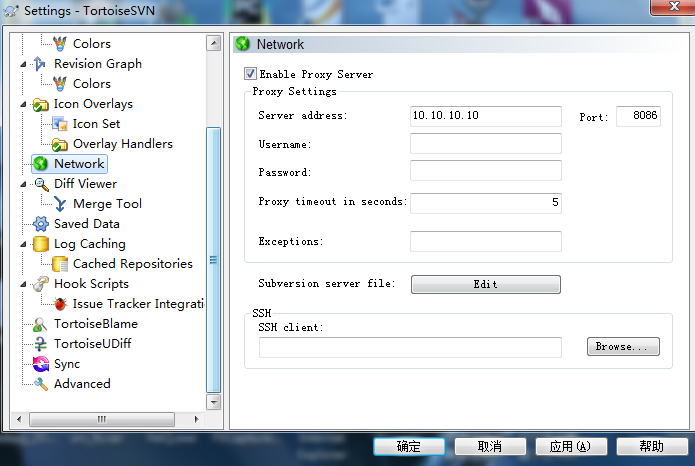Collapse the Diff Viewer tree node
695x466 pixels.
click(x=23, y=184)
